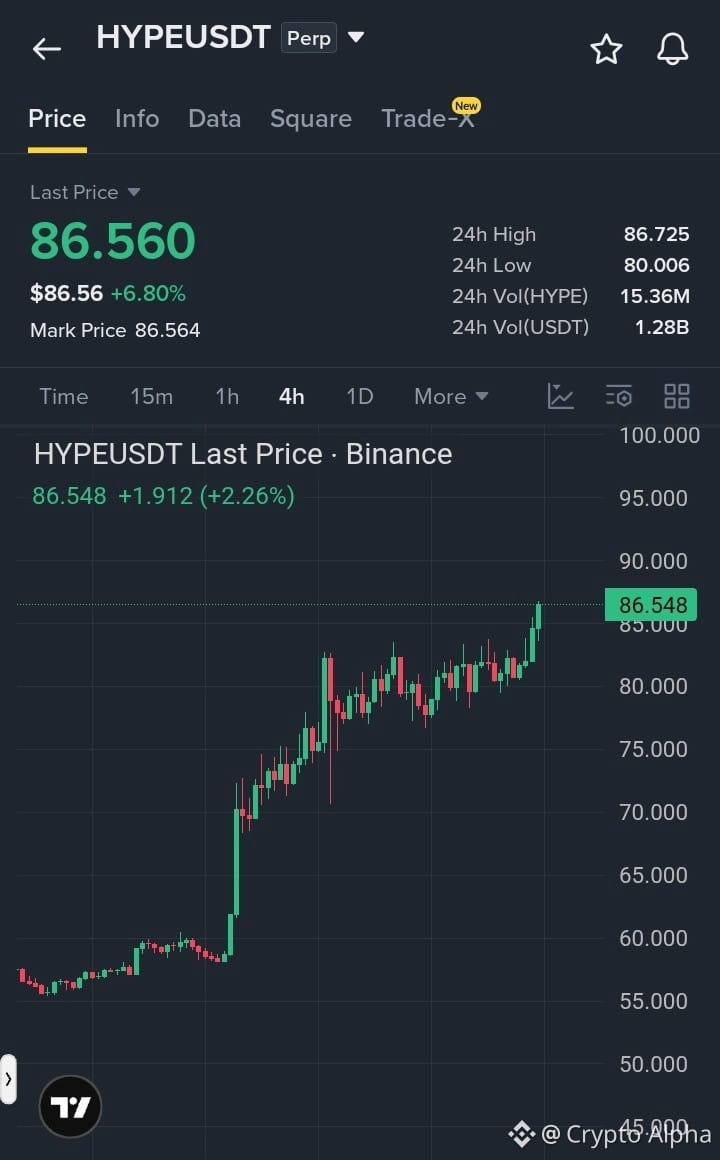Click the +1.912 (+2.26%) candle change text
The width and height of the screenshot is (720, 1160).
206,496
